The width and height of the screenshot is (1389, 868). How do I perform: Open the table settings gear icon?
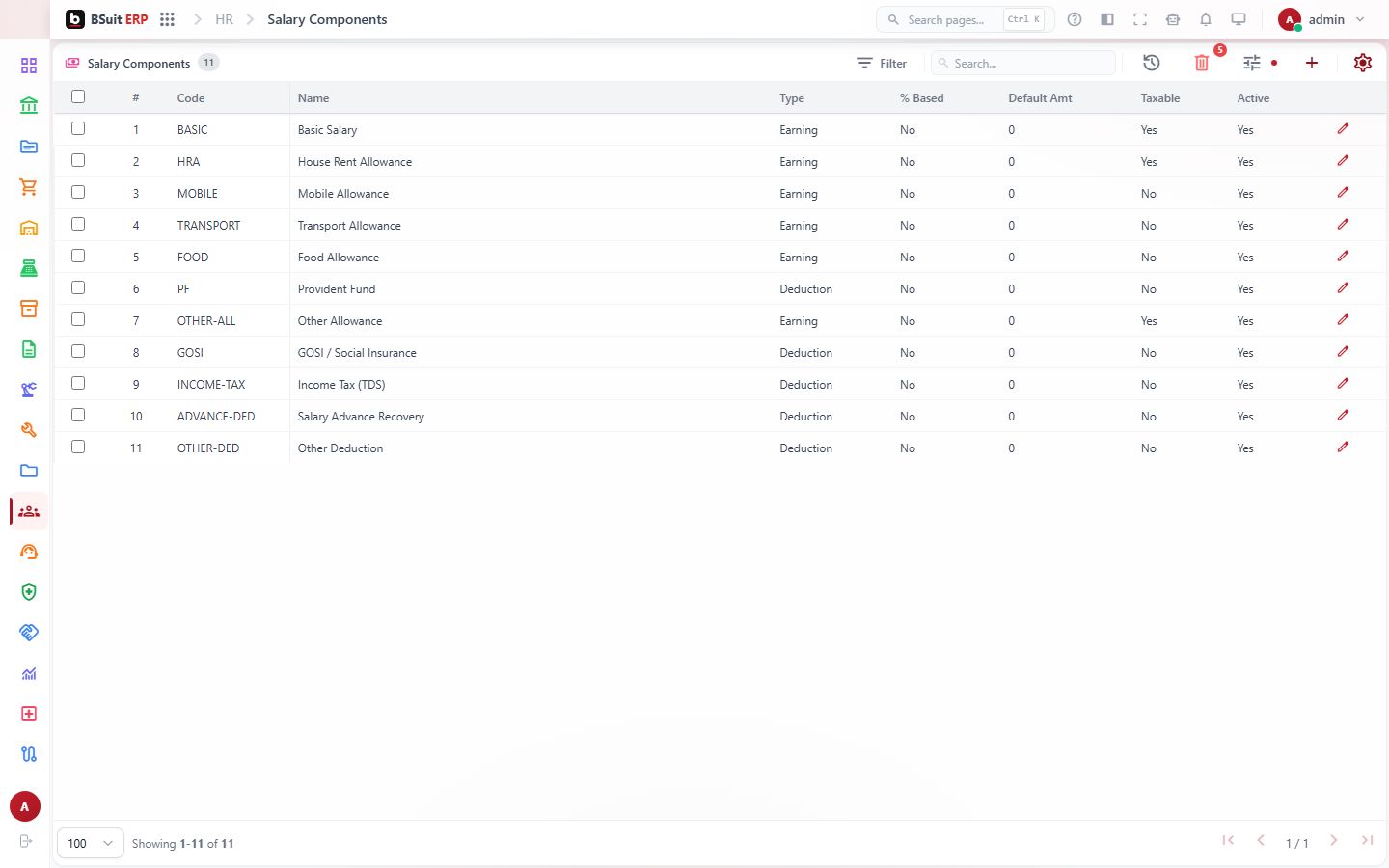[x=1363, y=63]
